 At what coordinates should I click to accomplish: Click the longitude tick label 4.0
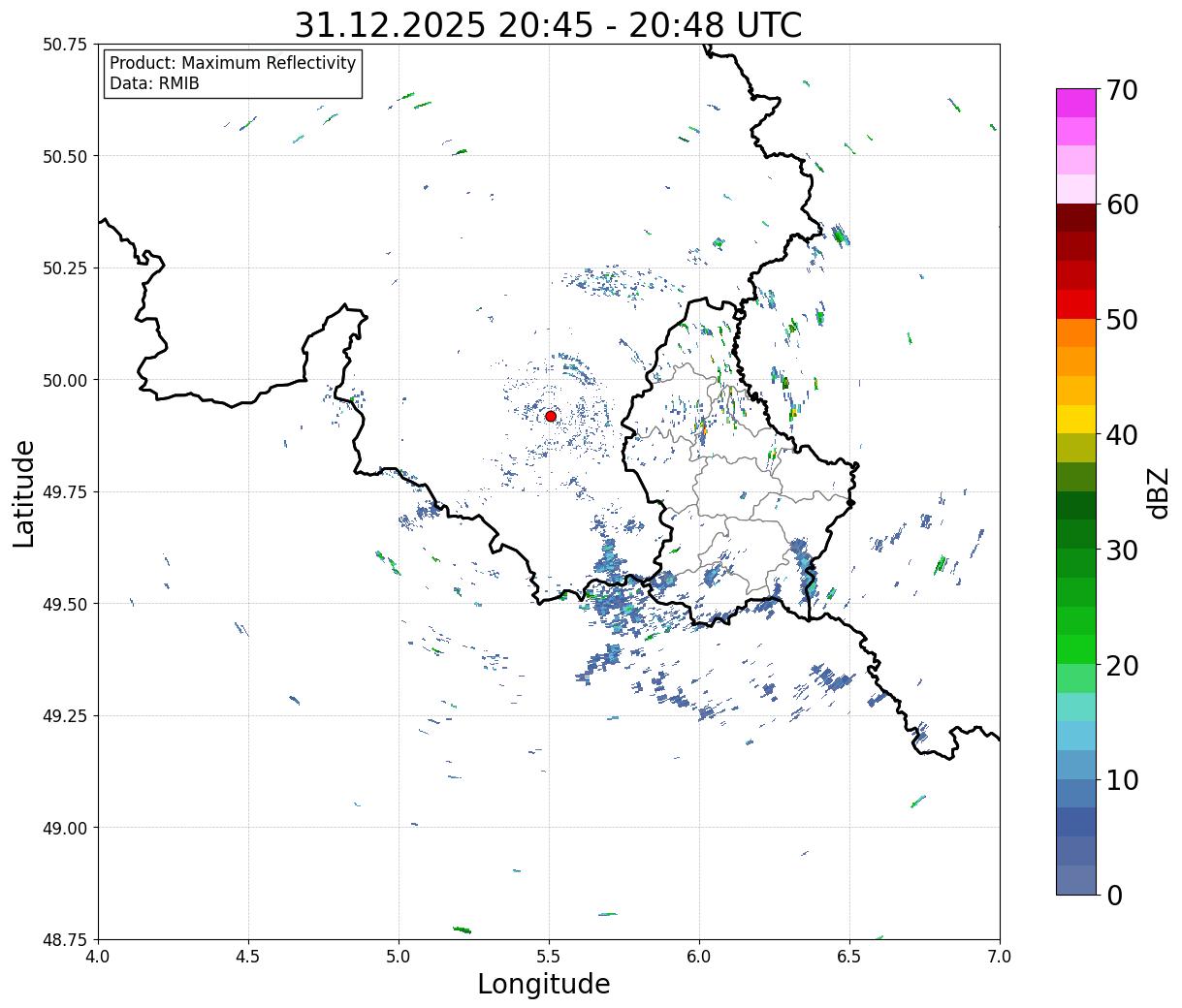tap(98, 957)
